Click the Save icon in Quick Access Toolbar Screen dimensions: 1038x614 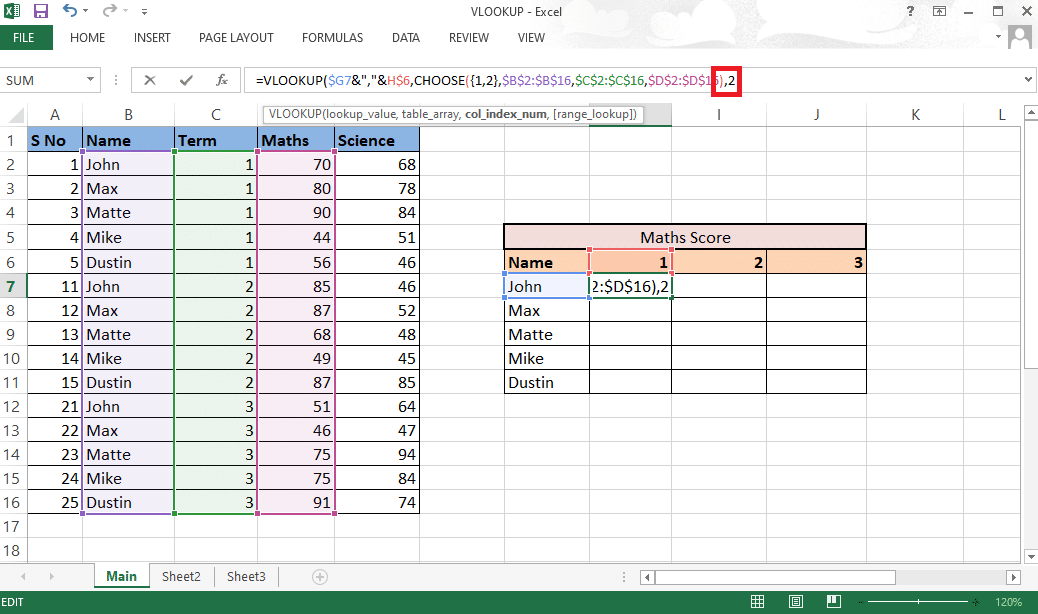click(41, 12)
